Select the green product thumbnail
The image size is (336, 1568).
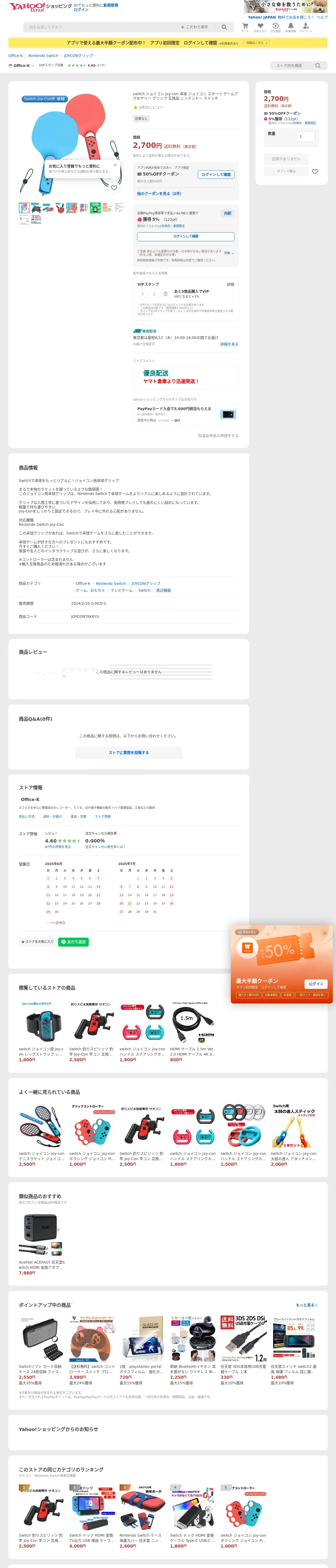click(x=95, y=207)
